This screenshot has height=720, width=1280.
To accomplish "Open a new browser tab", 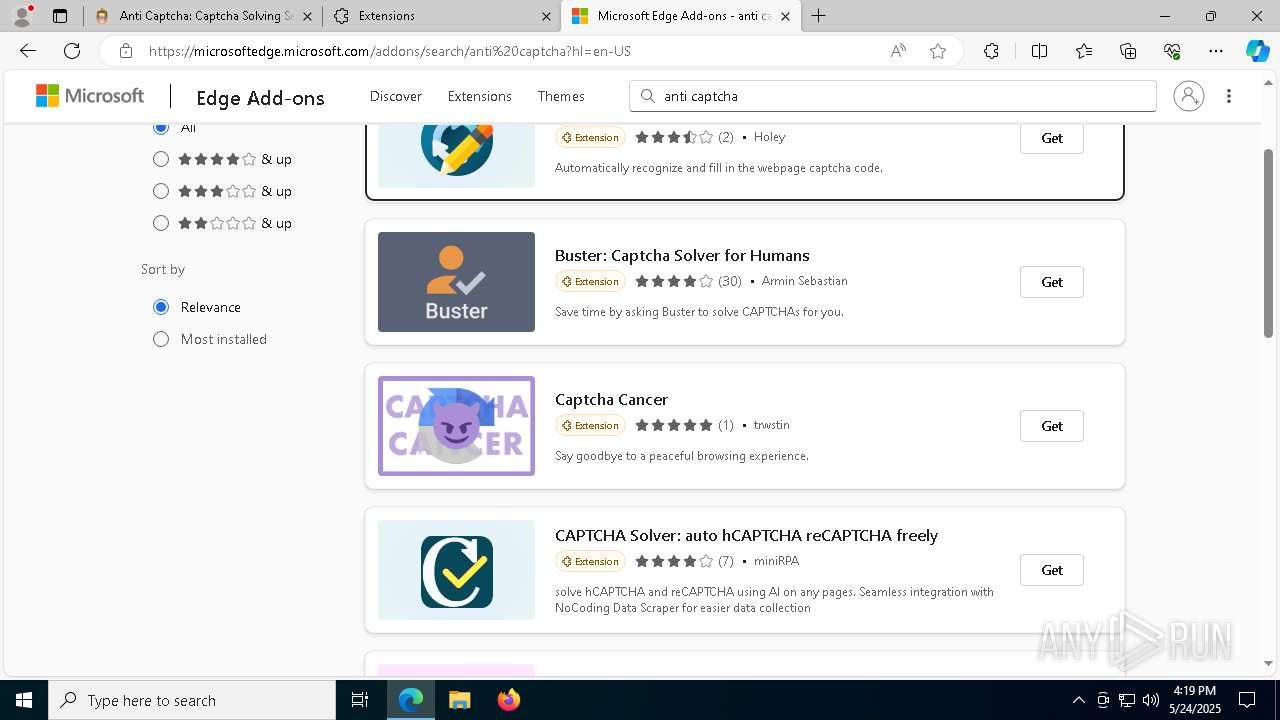I will point(819,16).
